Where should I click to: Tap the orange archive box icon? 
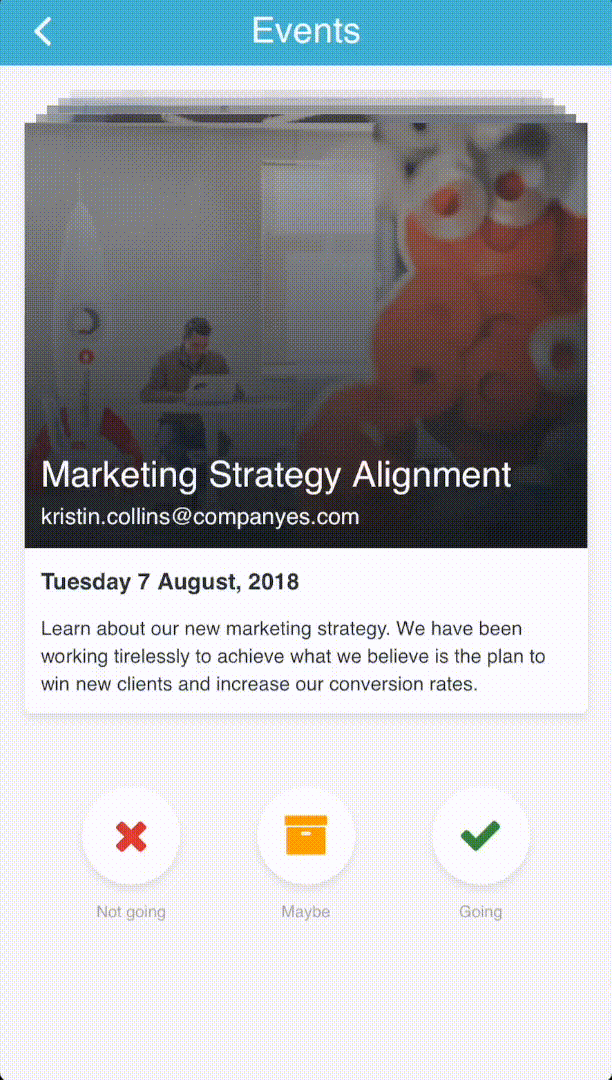[306, 835]
